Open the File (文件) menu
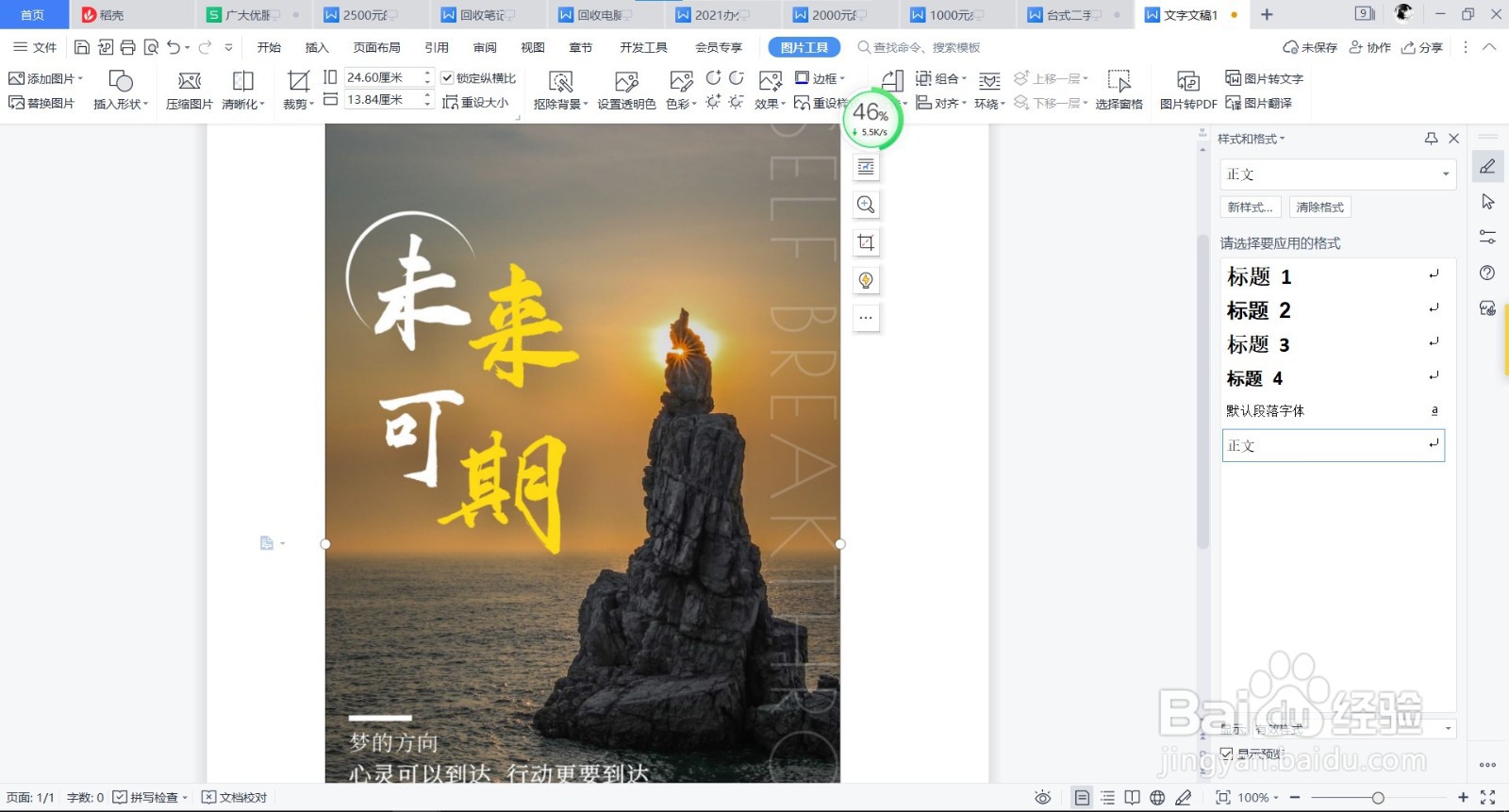 35,47
